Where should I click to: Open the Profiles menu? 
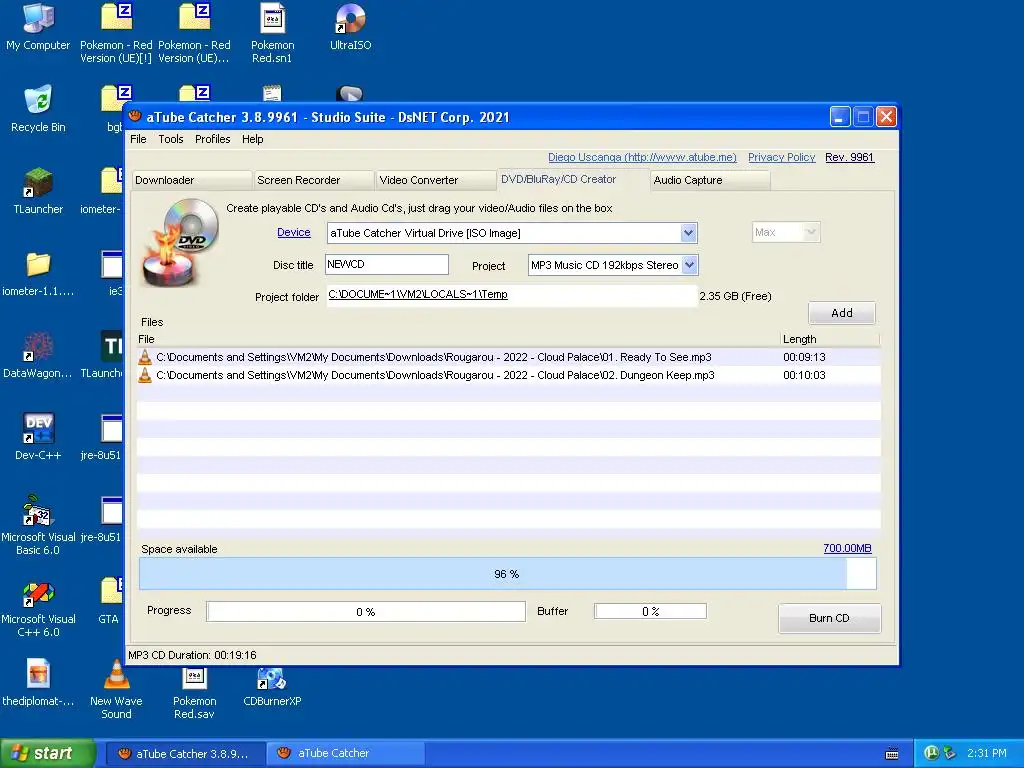(x=212, y=139)
